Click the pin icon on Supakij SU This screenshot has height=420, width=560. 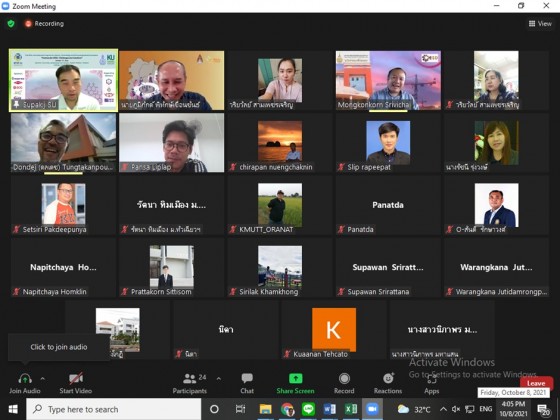pyautogui.click(x=17, y=105)
